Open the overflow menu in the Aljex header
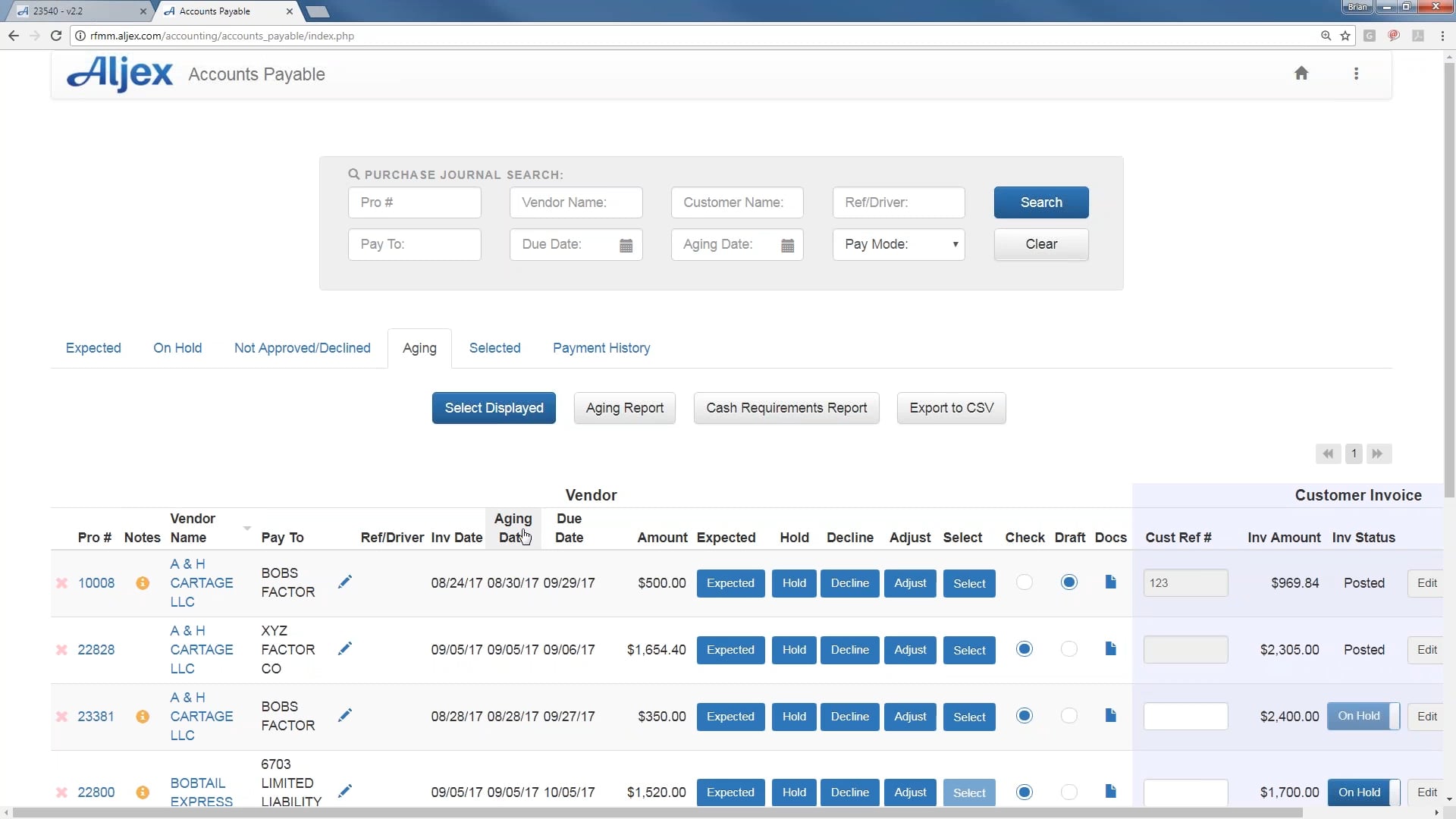 (1357, 74)
